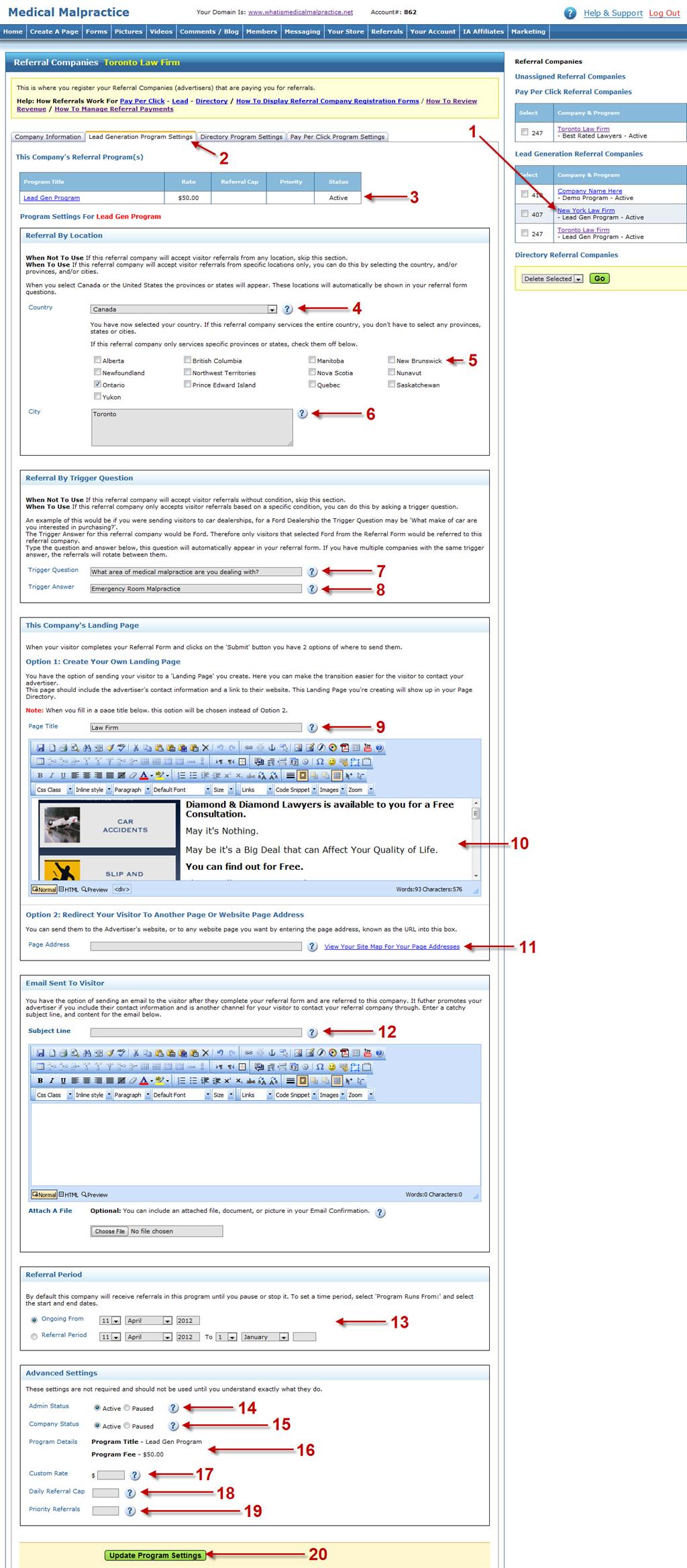Click the YouTube icon in the email editor
This screenshot has height=1568, width=687.
[x=367, y=1052]
